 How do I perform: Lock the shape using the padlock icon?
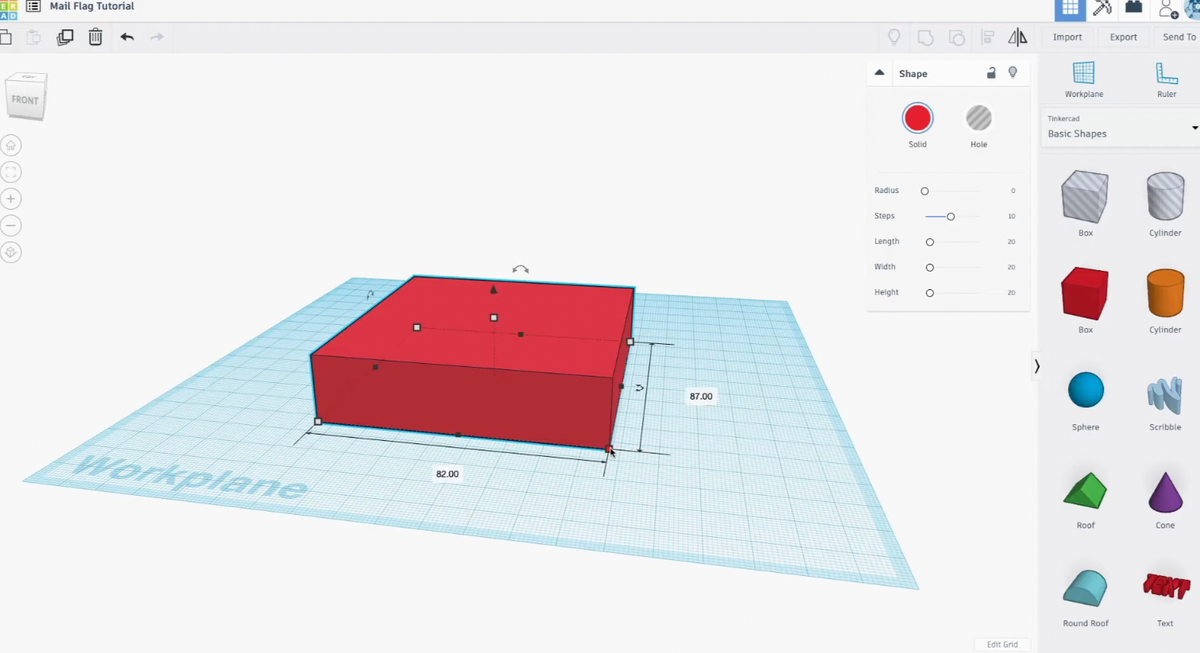click(x=991, y=72)
